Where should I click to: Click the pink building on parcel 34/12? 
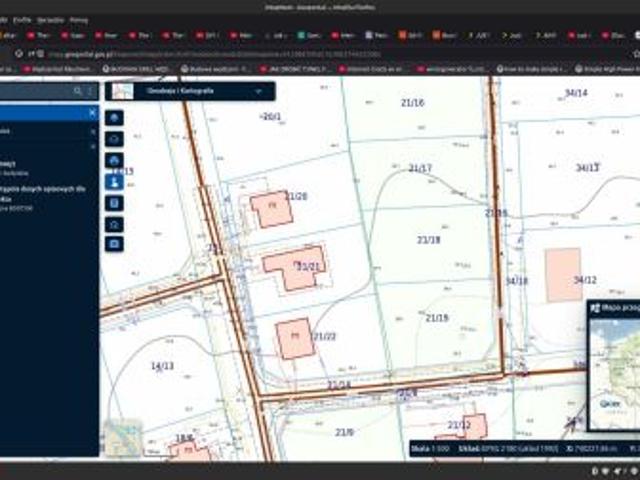coord(563,275)
